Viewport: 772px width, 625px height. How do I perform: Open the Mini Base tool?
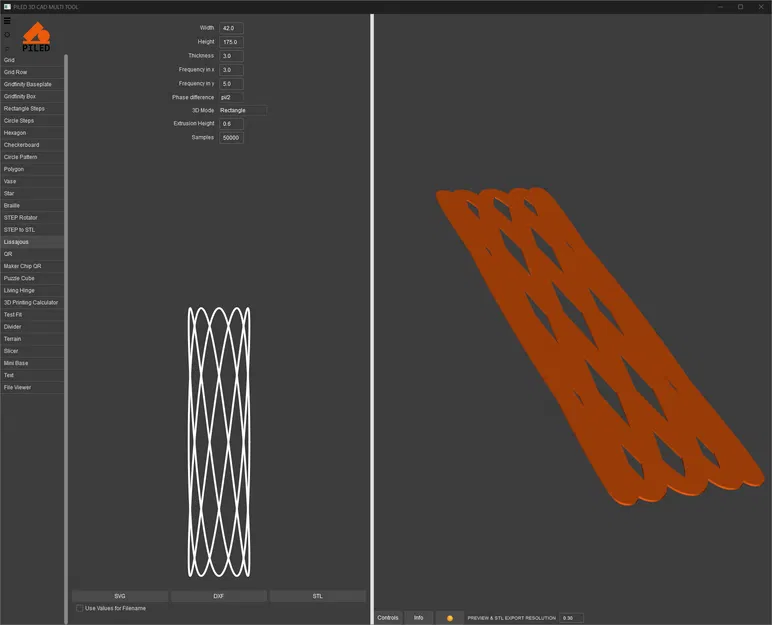tap(32, 363)
